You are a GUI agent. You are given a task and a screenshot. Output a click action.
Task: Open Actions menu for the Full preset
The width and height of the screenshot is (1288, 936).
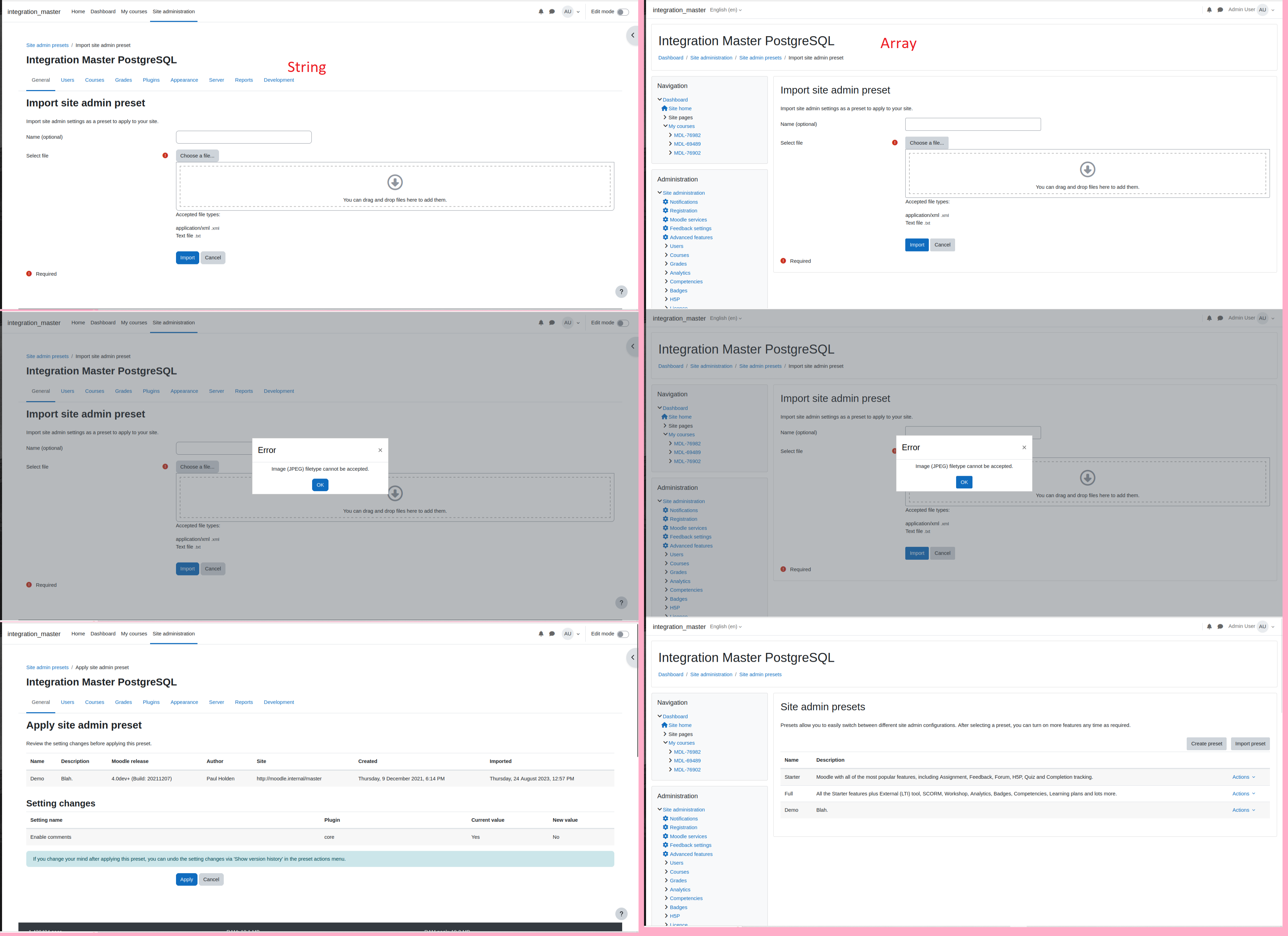point(1244,793)
